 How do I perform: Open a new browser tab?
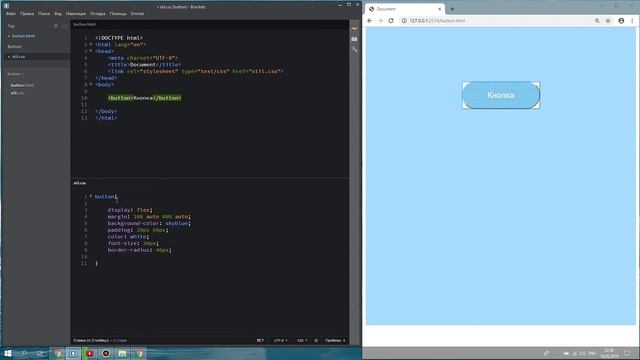[x=452, y=9]
